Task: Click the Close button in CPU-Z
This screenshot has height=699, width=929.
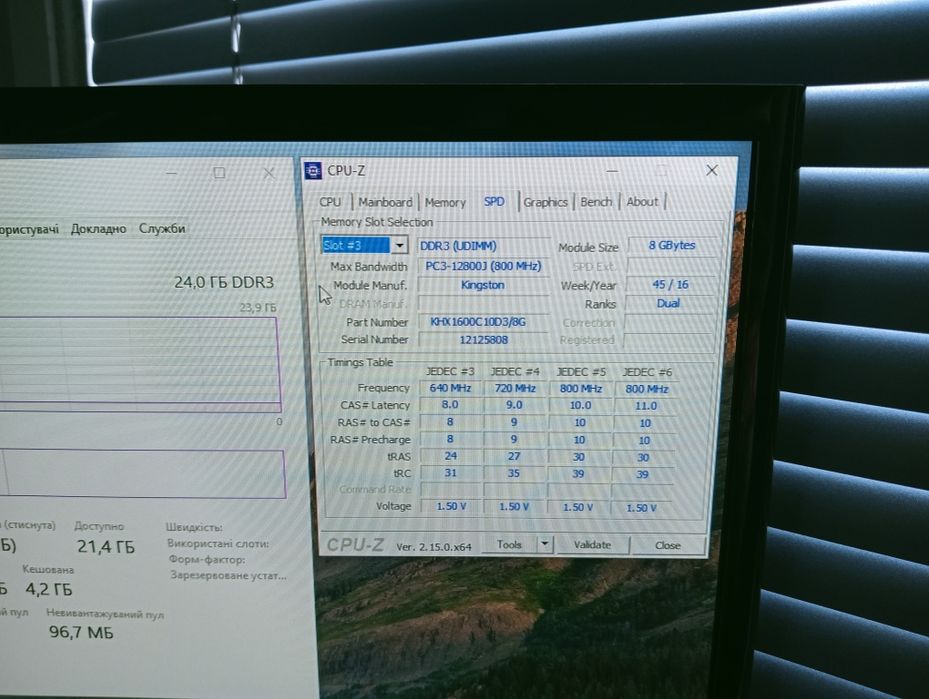Action: pos(668,546)
